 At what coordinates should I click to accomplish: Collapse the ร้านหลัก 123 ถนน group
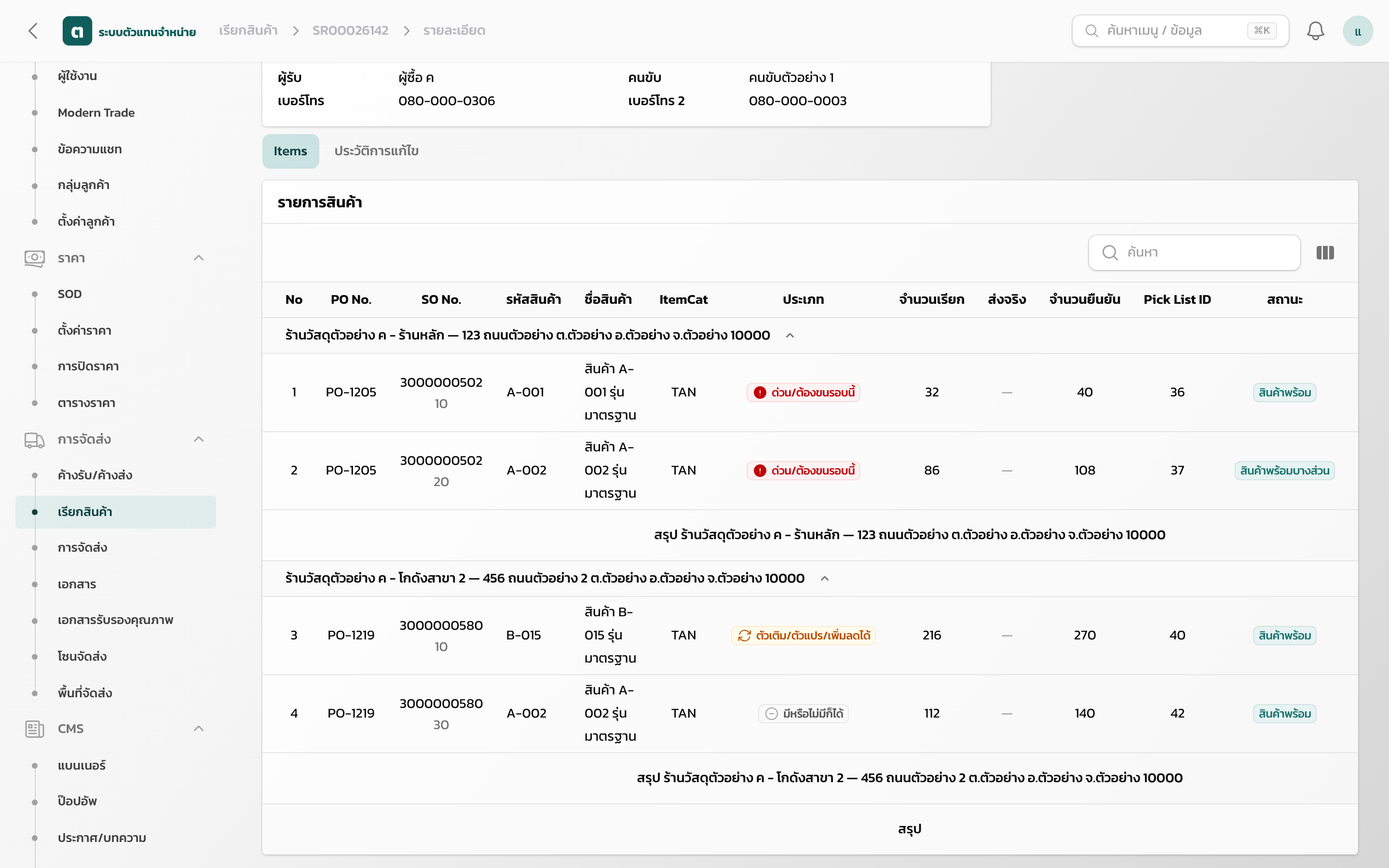[x=790, y=335]
